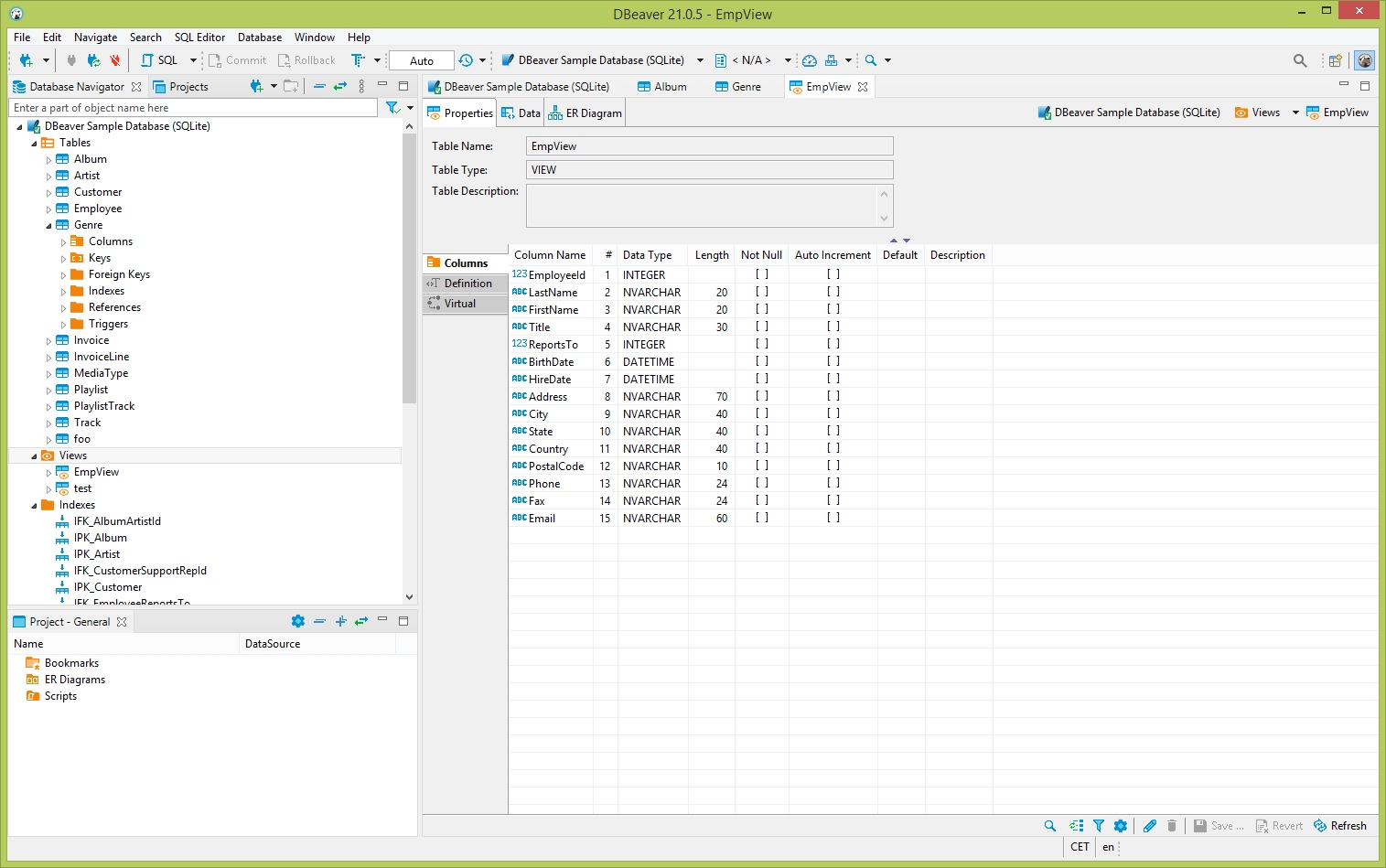
Task: Open the SQL Editor menu
Action: pyautogui.click(x=199, y=38)
